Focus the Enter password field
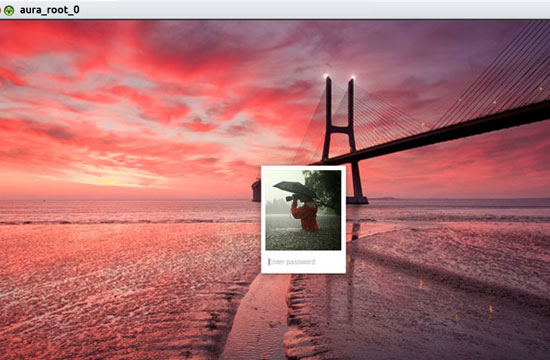 point(303,262)
